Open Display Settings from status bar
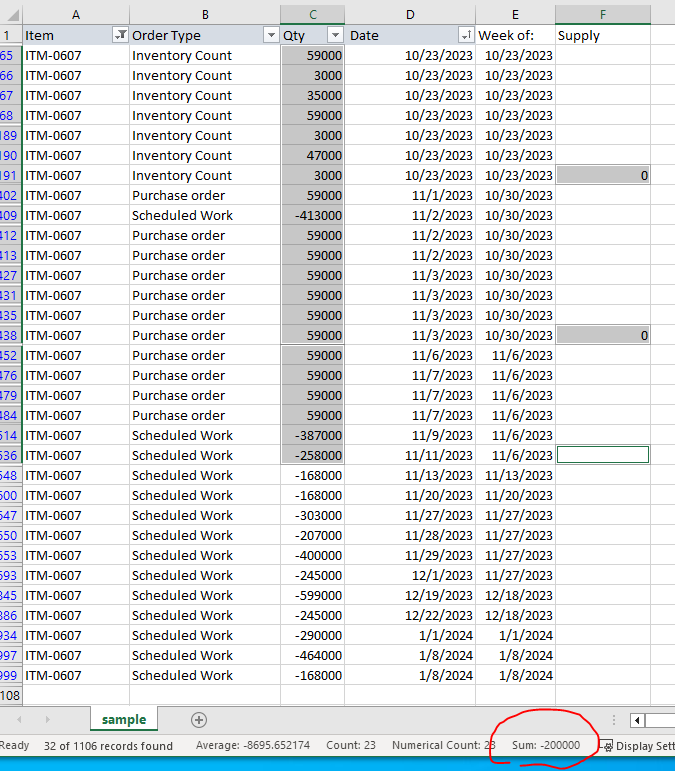 (x=639, y=746)
